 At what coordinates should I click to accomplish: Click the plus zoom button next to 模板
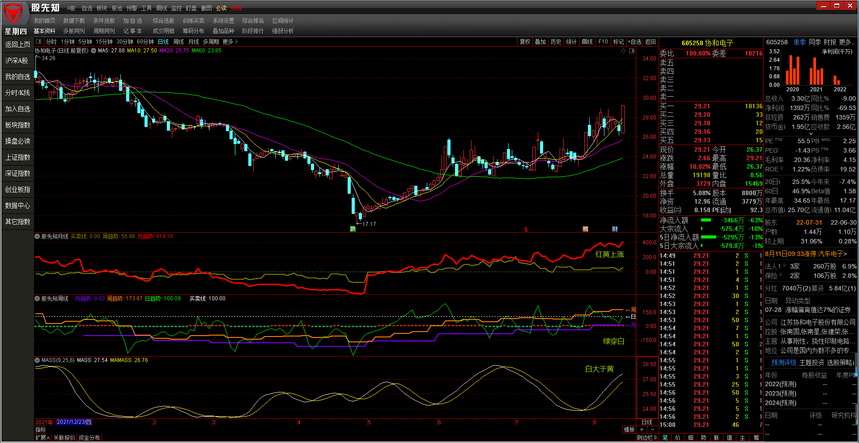[x=640, y=429]
